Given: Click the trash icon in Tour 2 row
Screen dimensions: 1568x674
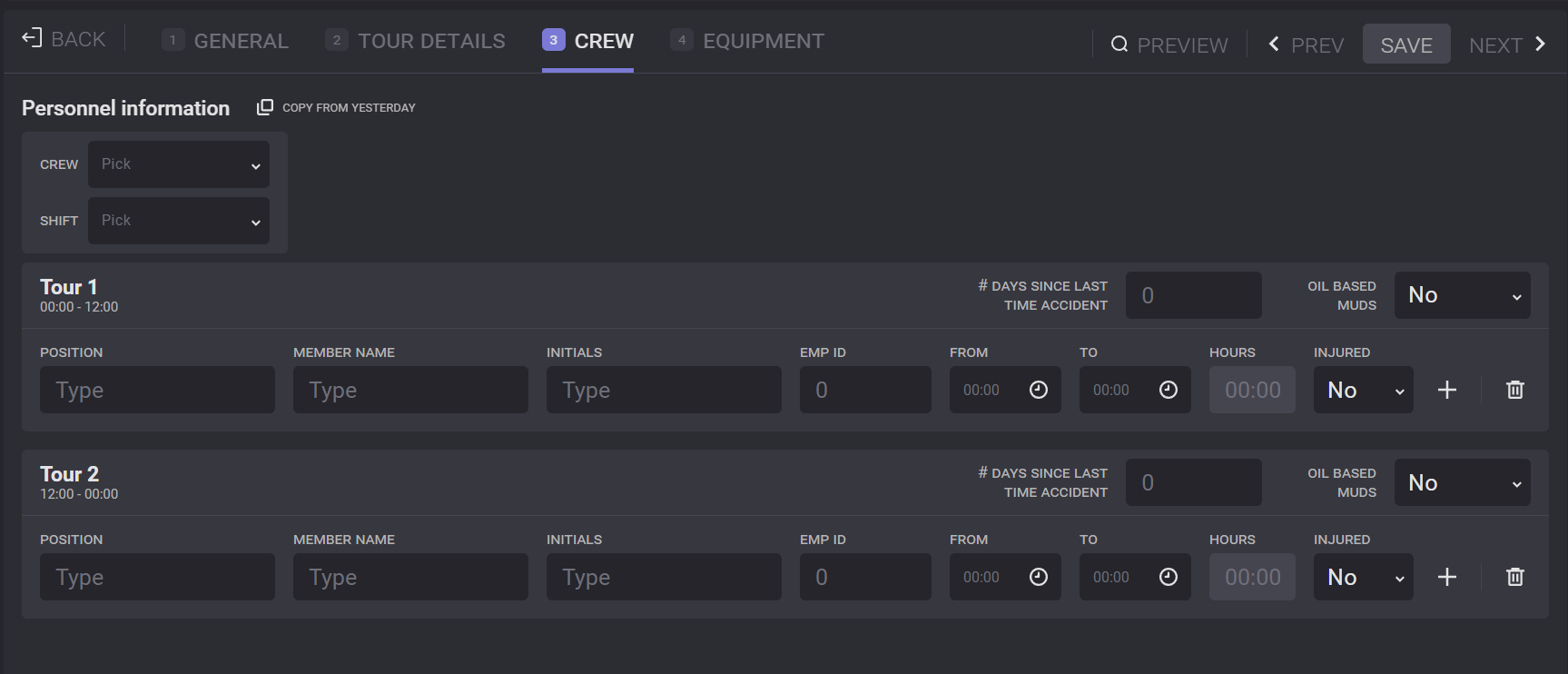Looking at the screenshot, I should (x=1514, y=577).
